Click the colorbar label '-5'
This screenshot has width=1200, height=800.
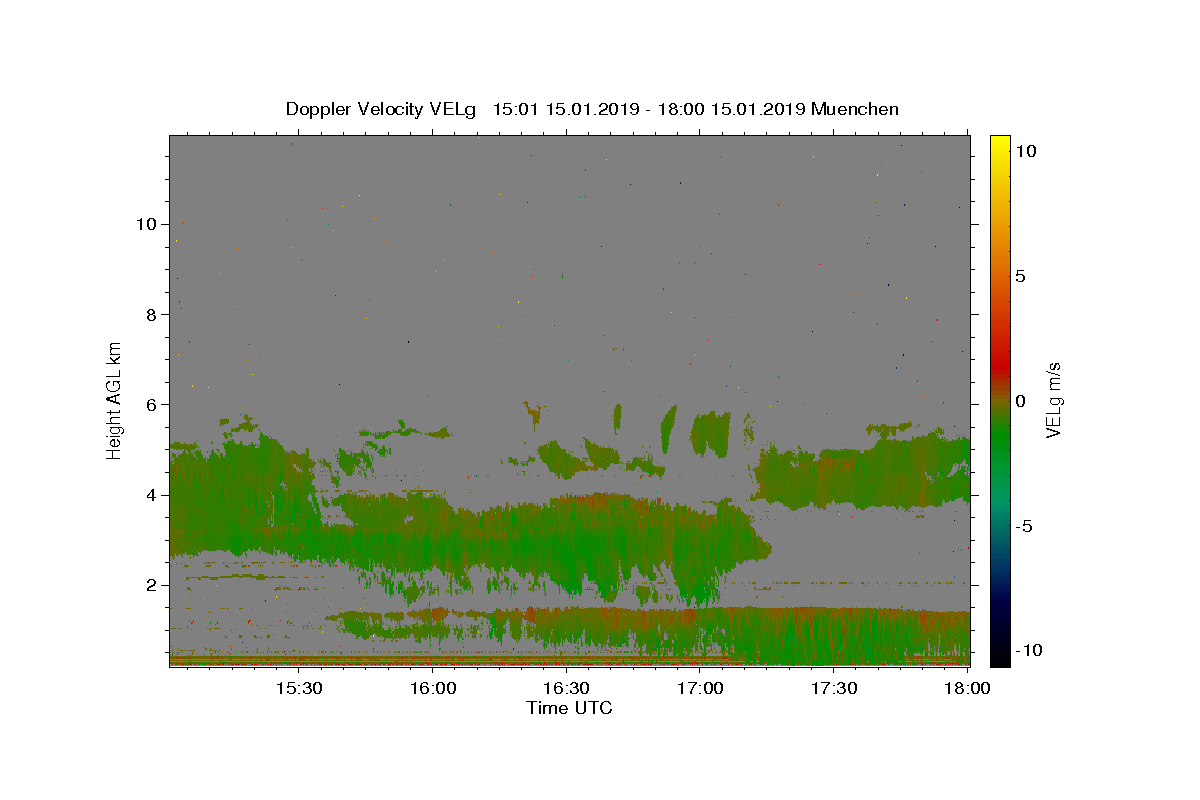tap(1023, 526)
